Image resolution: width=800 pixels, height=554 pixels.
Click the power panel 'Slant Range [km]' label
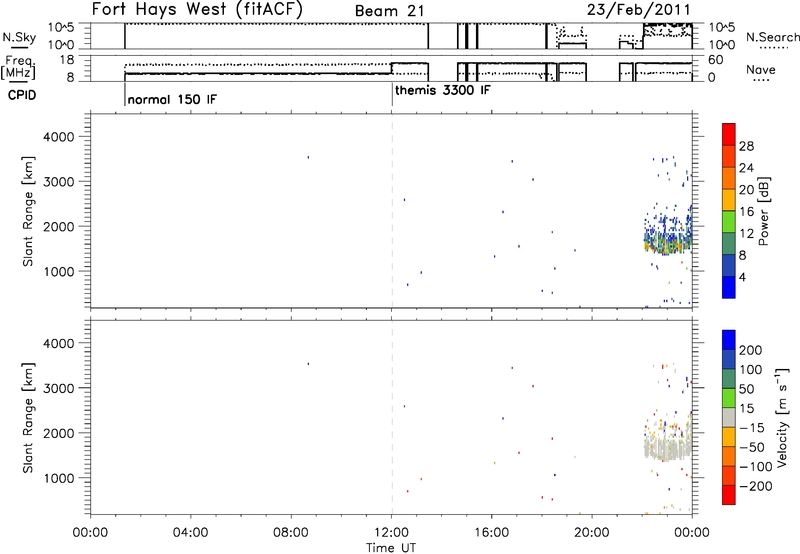point(28,211)
